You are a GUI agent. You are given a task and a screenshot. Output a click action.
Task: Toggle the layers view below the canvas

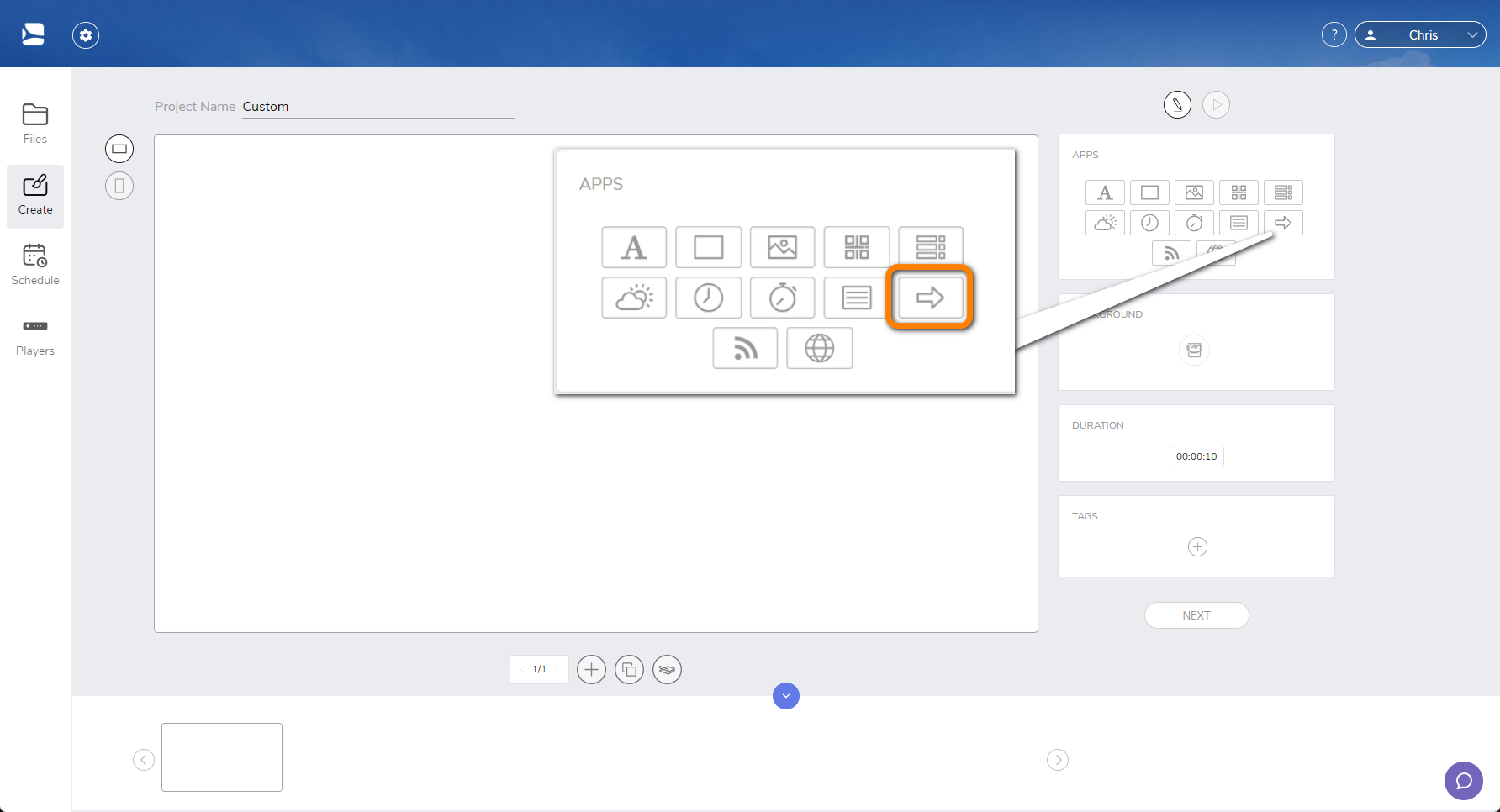click(667, 669)
